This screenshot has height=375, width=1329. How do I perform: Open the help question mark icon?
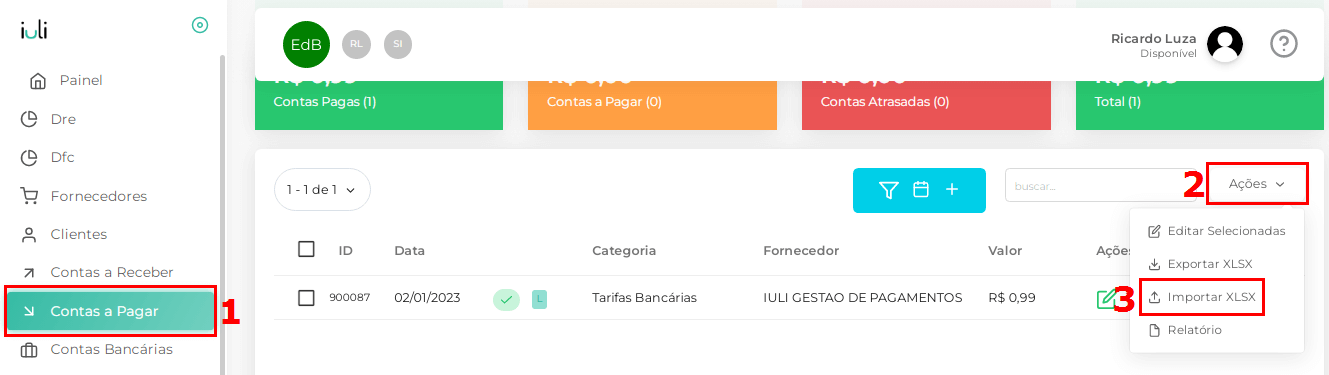point(1284,43)
